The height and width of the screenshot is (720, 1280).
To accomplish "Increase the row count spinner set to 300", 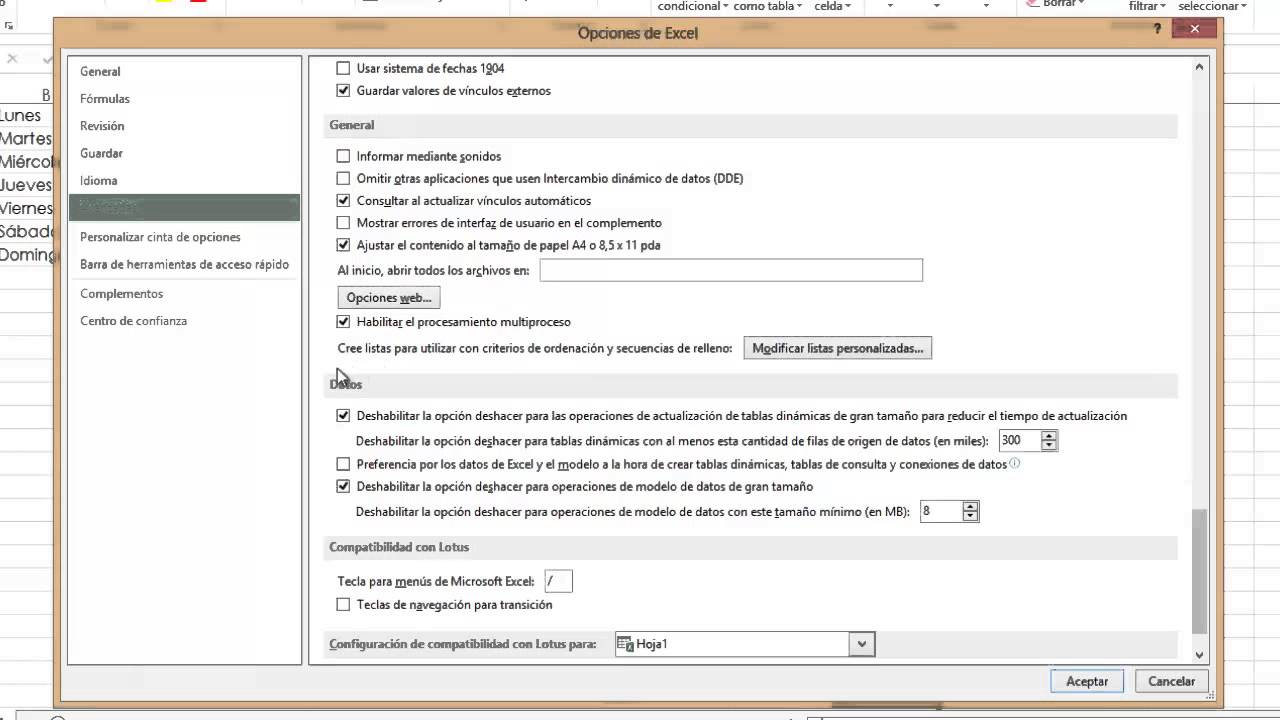I will tap(1048, 436).
